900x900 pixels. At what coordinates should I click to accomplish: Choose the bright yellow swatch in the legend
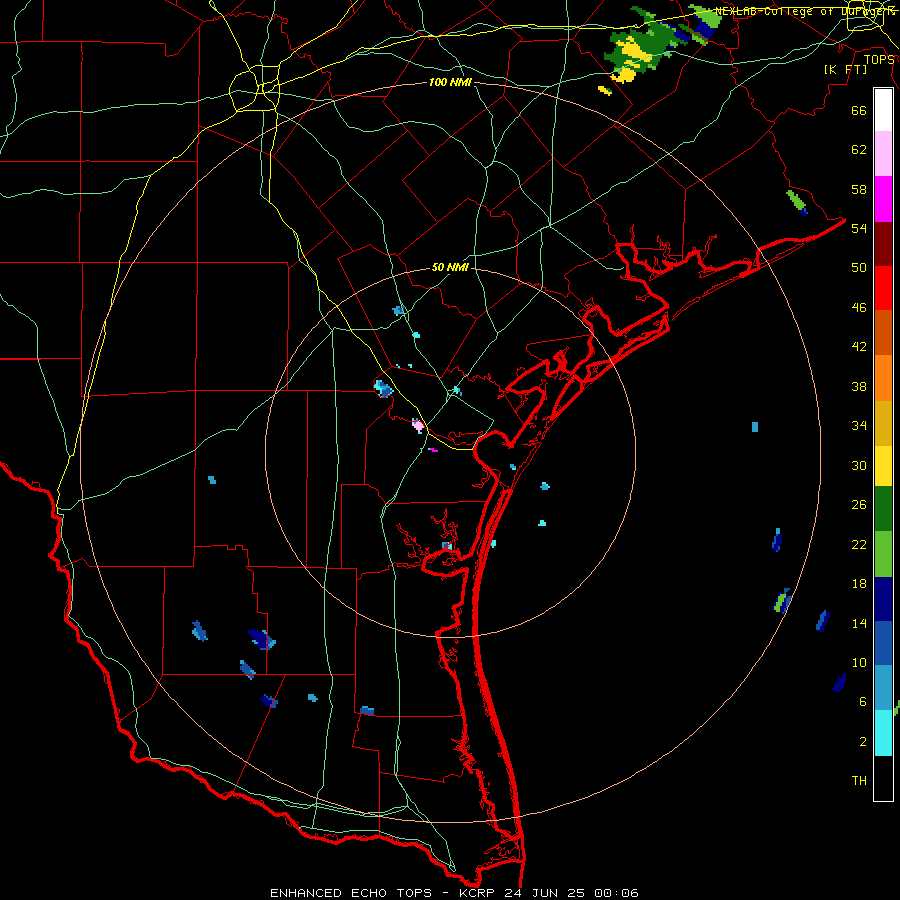click(883, 466)
